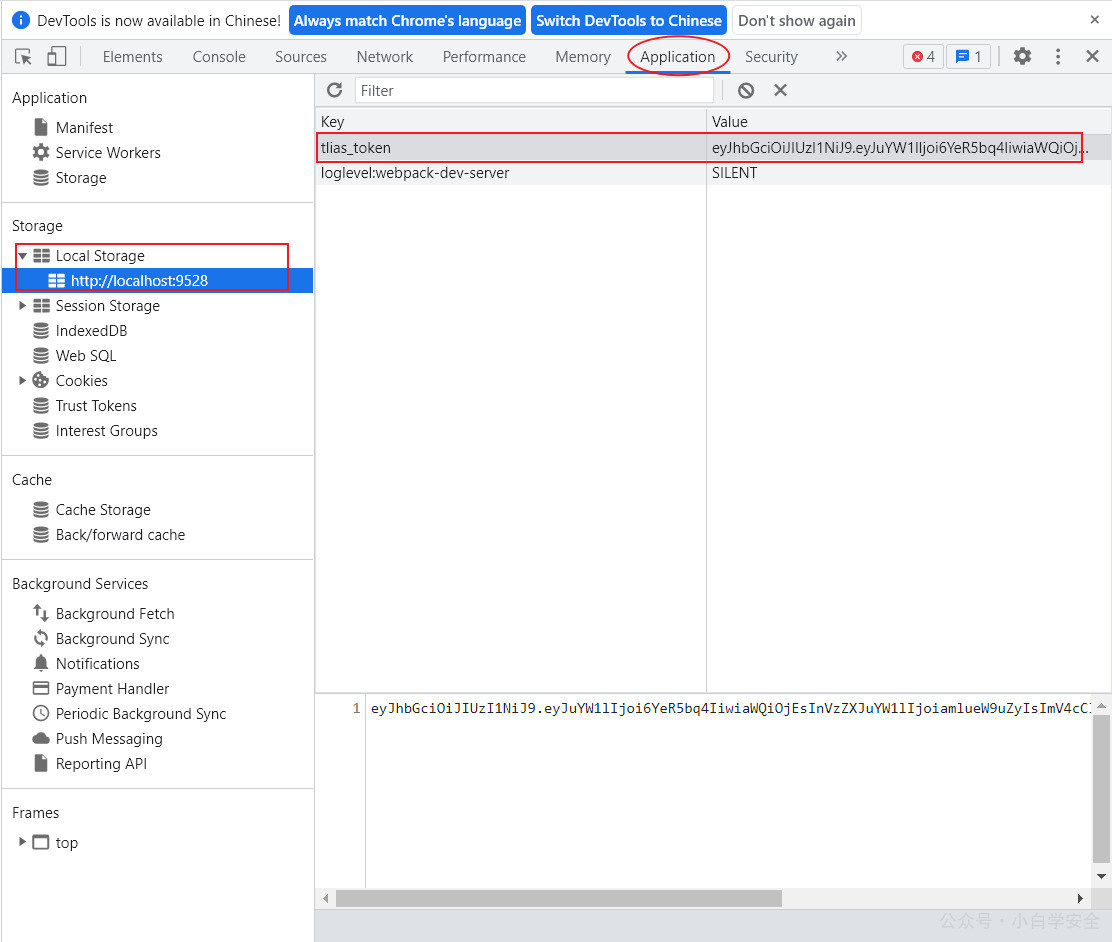Close the DevTools panel

[x=1092, y=57]
